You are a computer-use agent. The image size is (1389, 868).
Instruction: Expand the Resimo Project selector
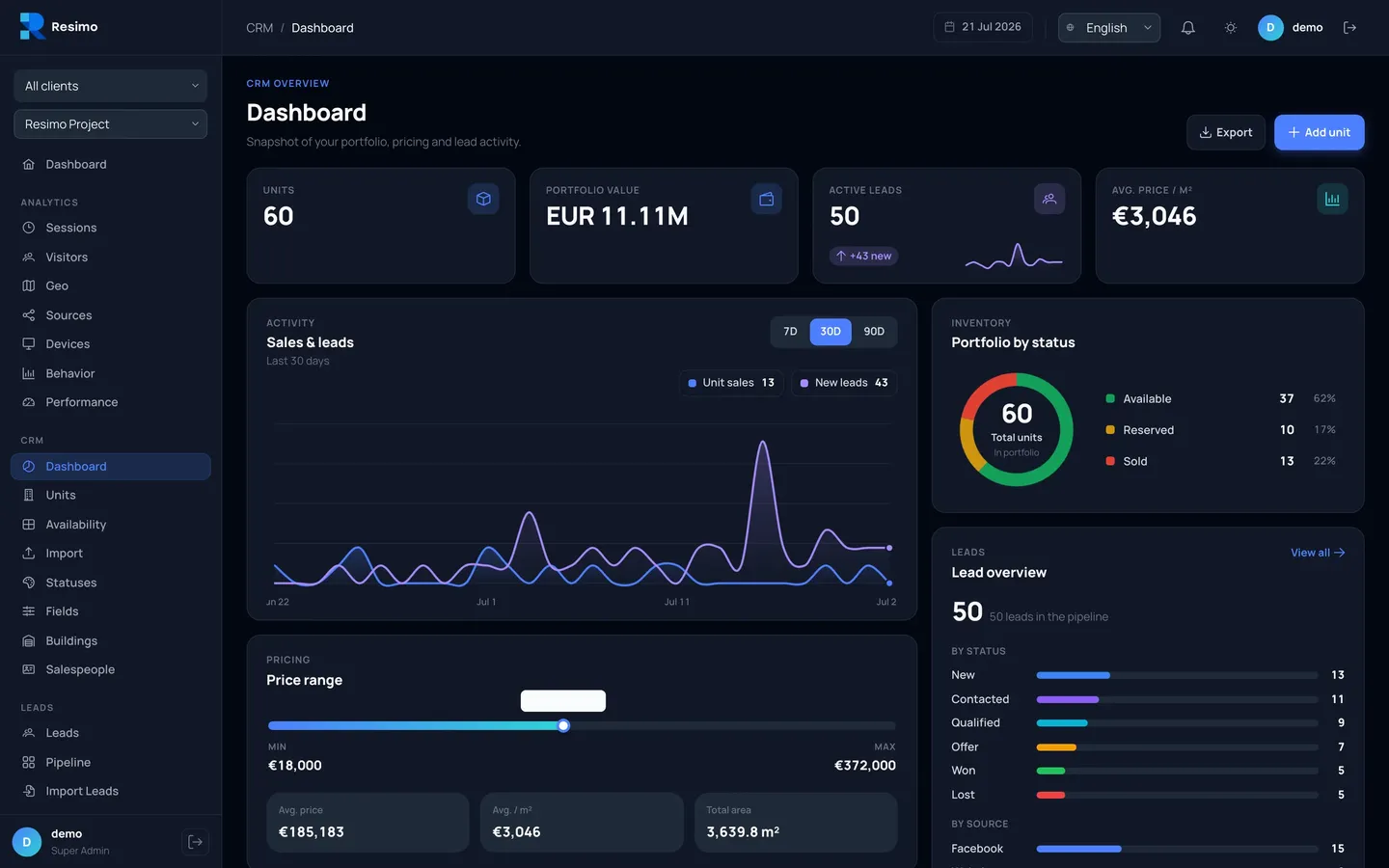[110, 124]
